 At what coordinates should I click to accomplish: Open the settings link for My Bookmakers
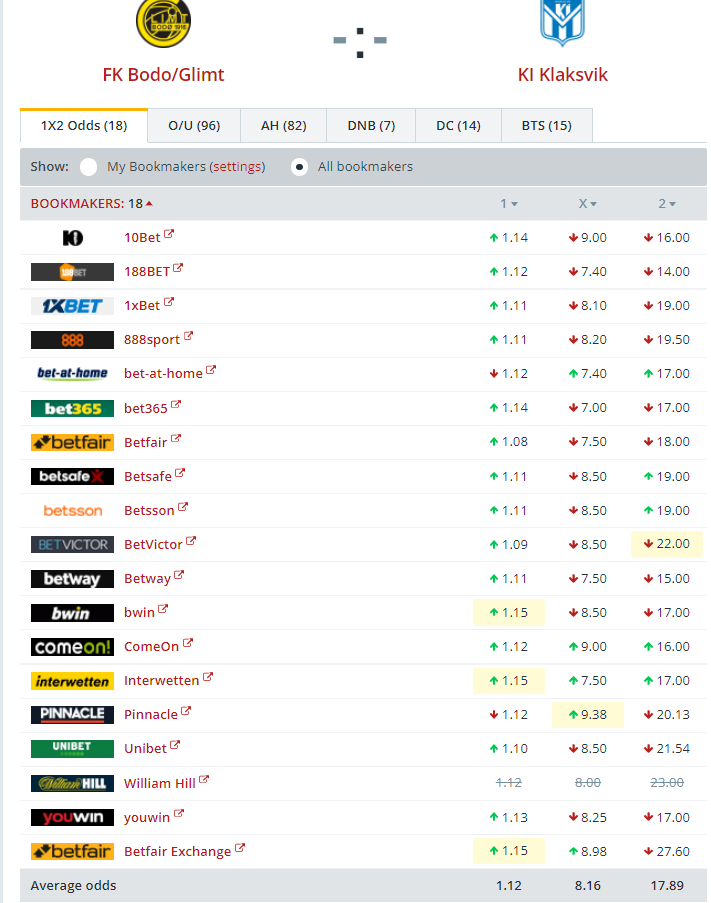(238, 167)
